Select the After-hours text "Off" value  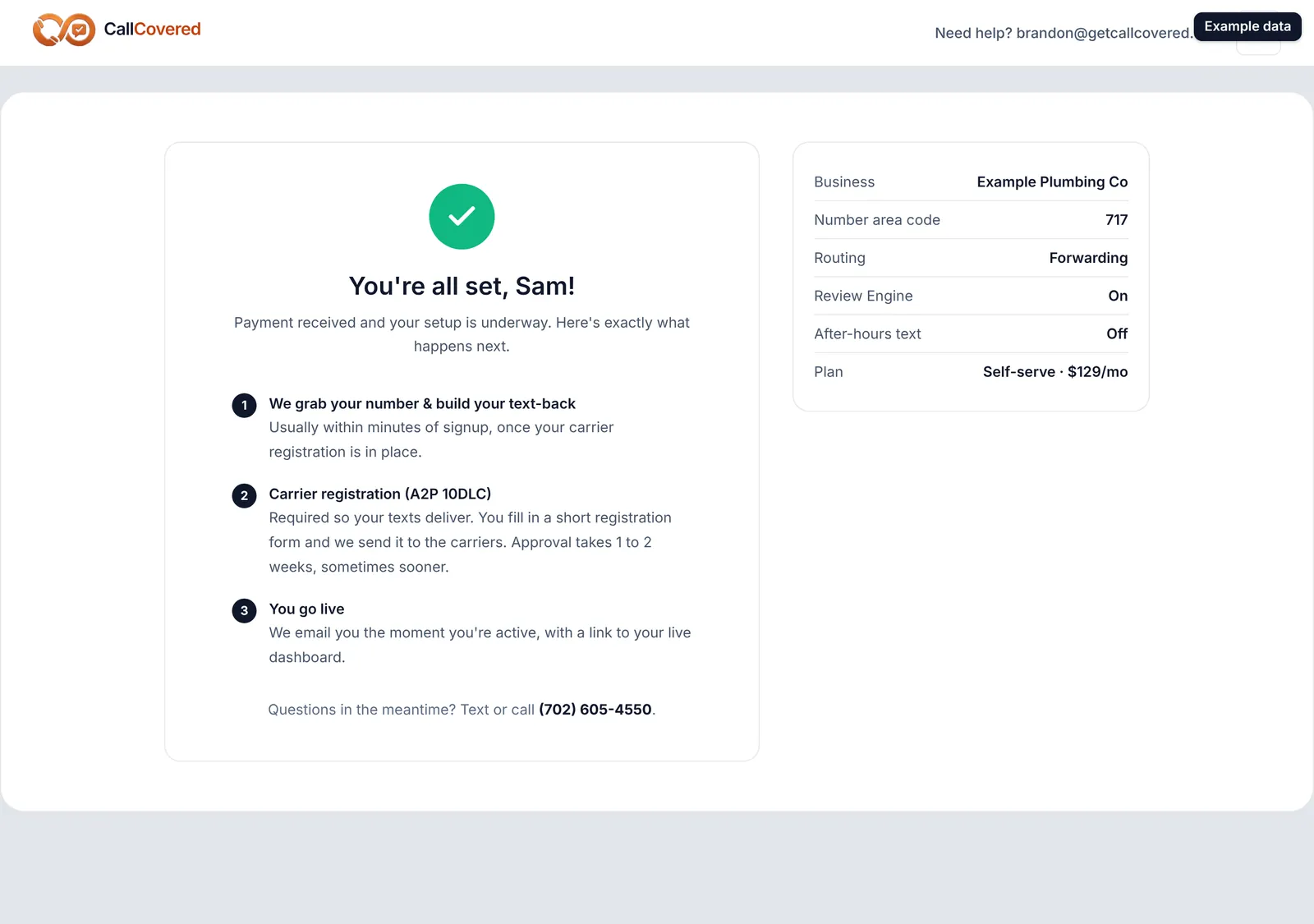pyautogui.click(x=1117, y=333)
